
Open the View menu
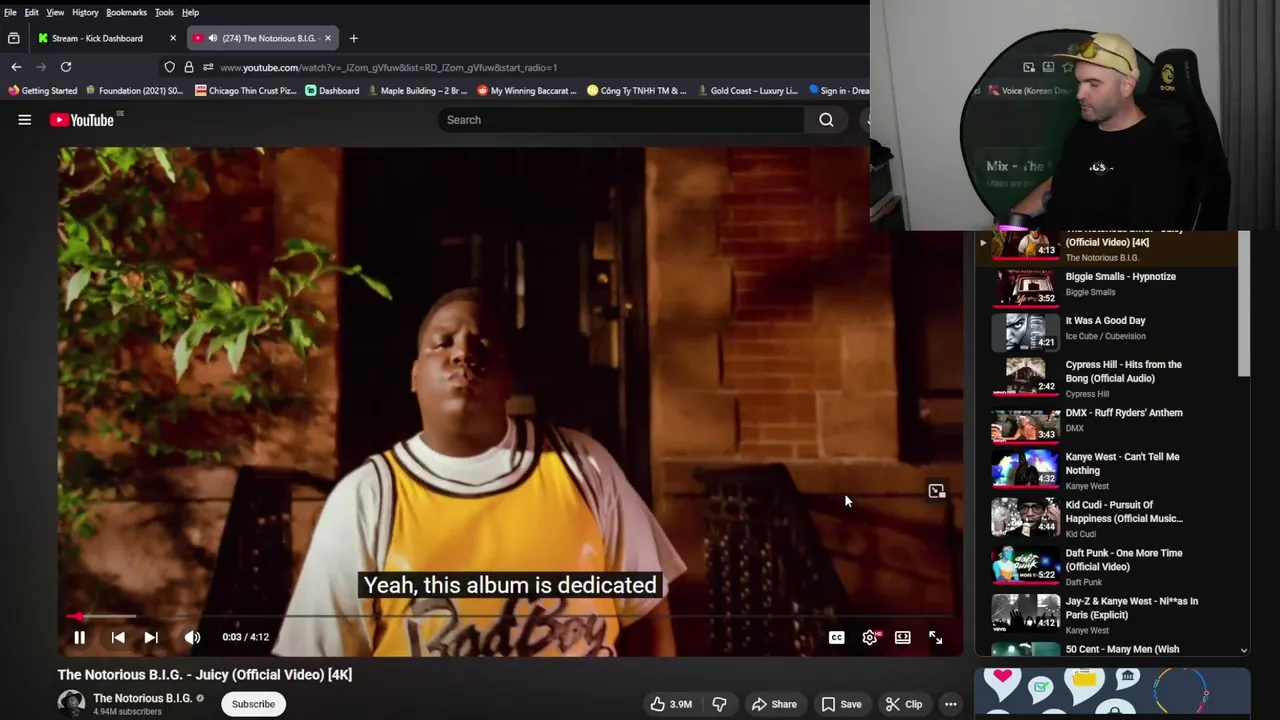click(55, 12)
